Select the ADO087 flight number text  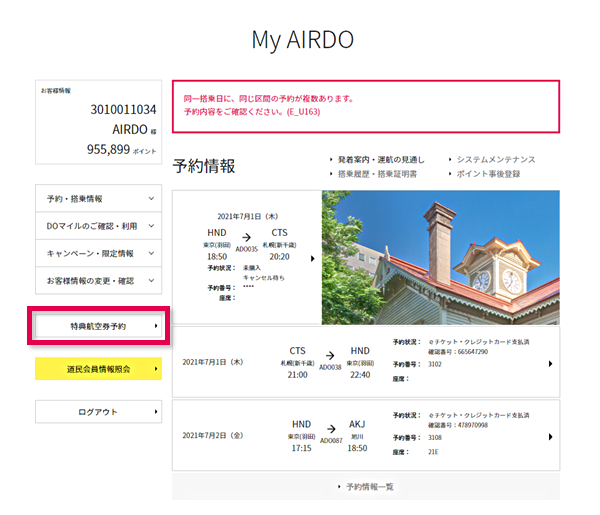331,440
